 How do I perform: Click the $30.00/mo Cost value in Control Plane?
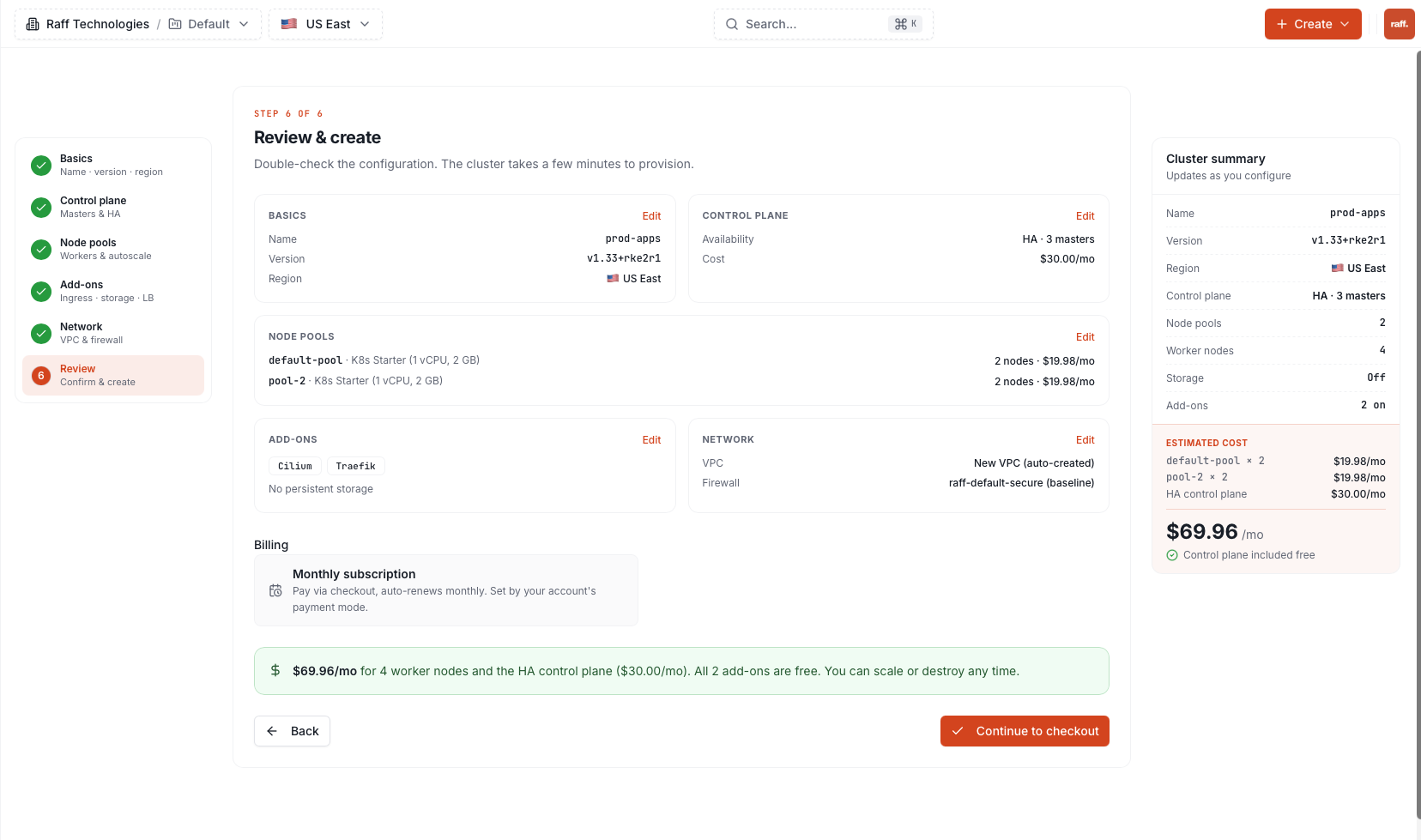(x=1067, y=259)
